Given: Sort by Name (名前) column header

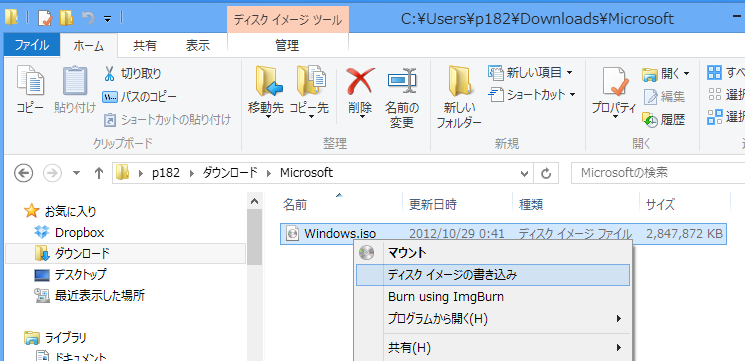Looking at the screenshot, I should [x=341, y=205].
